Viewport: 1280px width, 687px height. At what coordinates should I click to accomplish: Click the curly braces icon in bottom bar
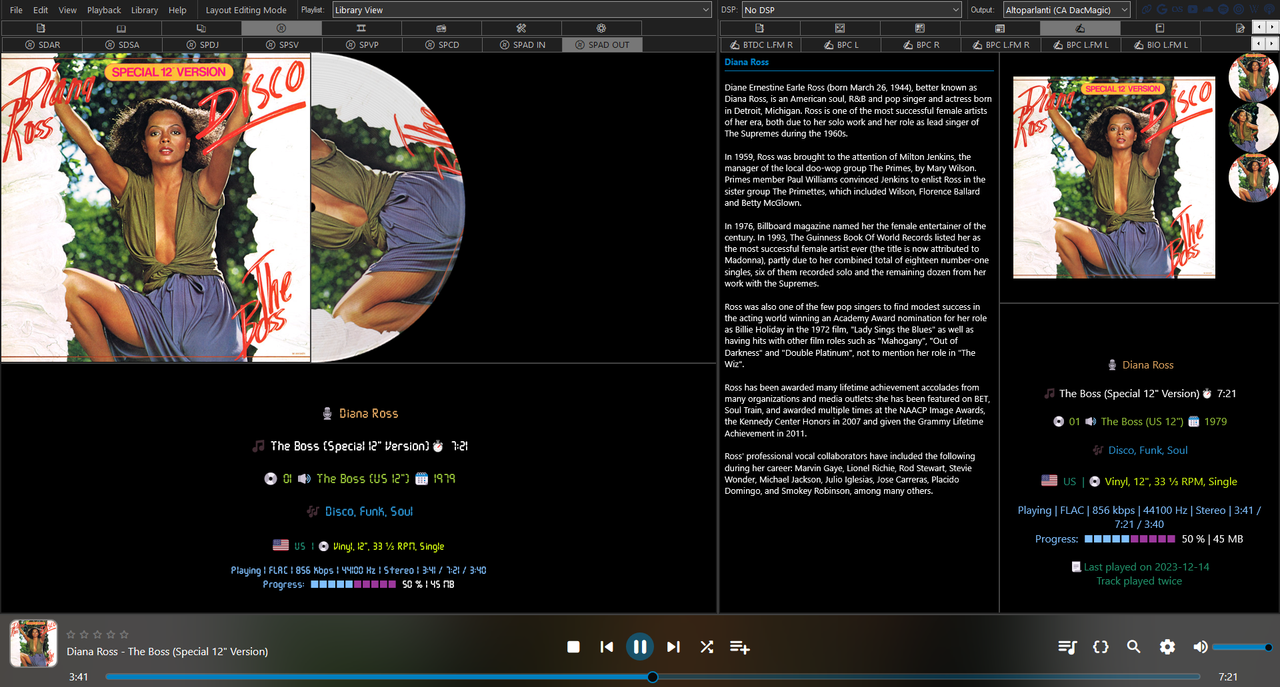tap(1101, 647)
